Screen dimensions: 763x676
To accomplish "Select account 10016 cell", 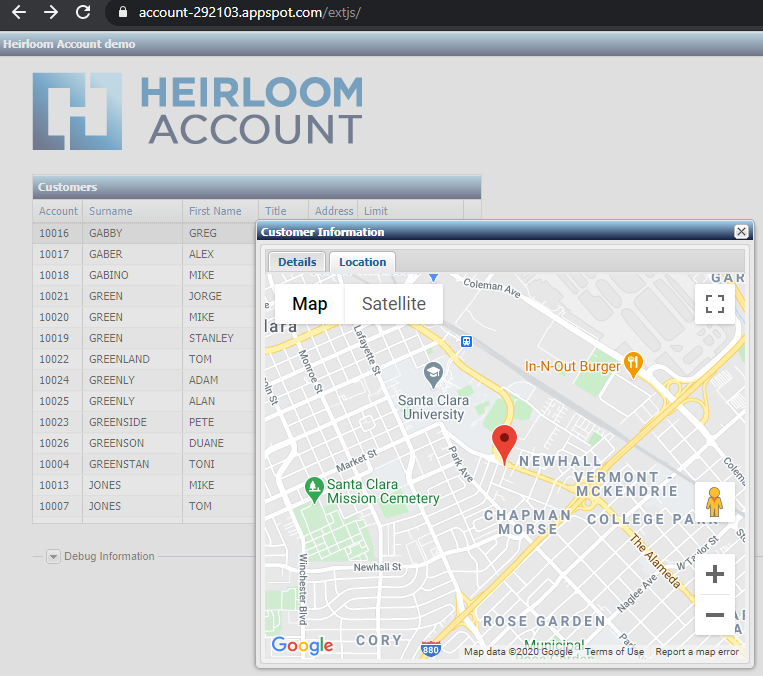I will coord(58,233).
